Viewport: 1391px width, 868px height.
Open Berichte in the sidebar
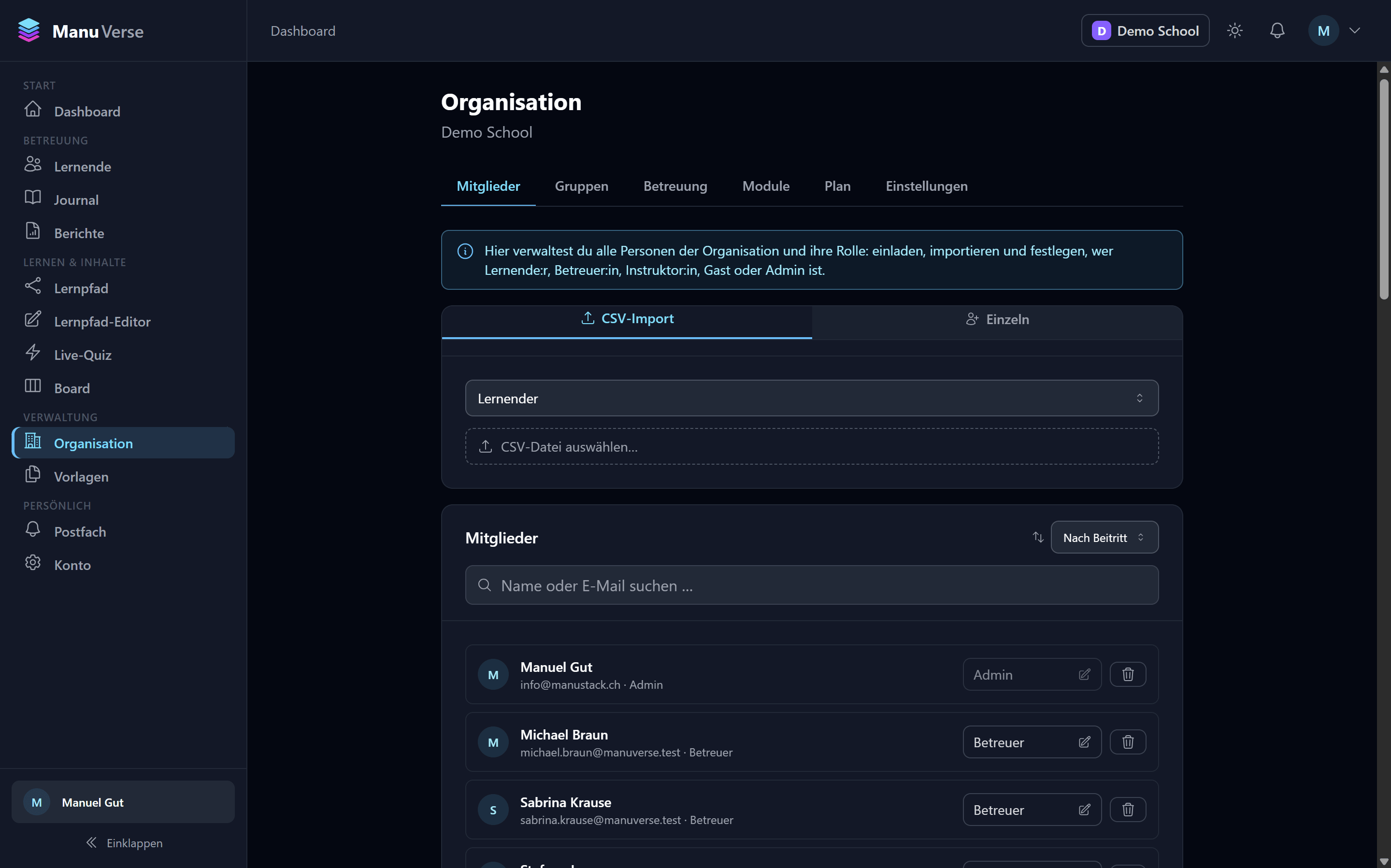(123, 232)
